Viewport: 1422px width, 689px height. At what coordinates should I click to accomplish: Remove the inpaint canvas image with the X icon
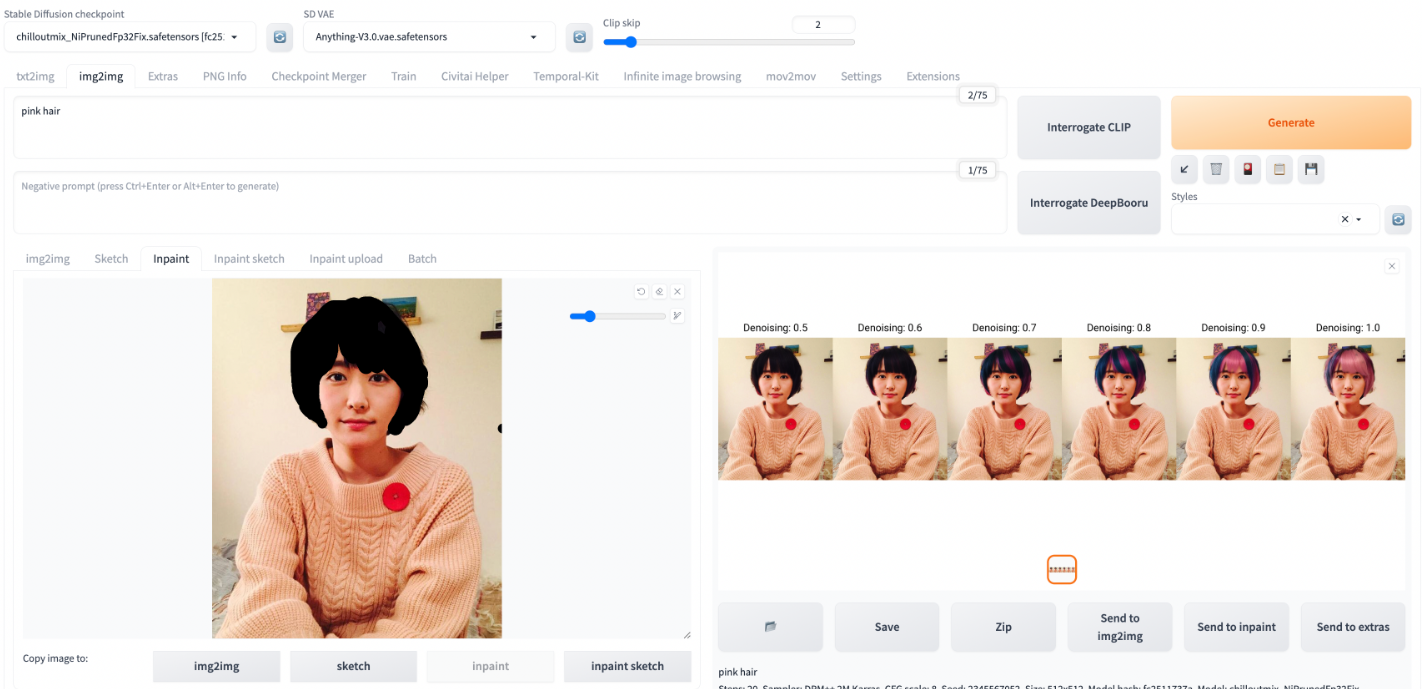[x=677, y=291]
